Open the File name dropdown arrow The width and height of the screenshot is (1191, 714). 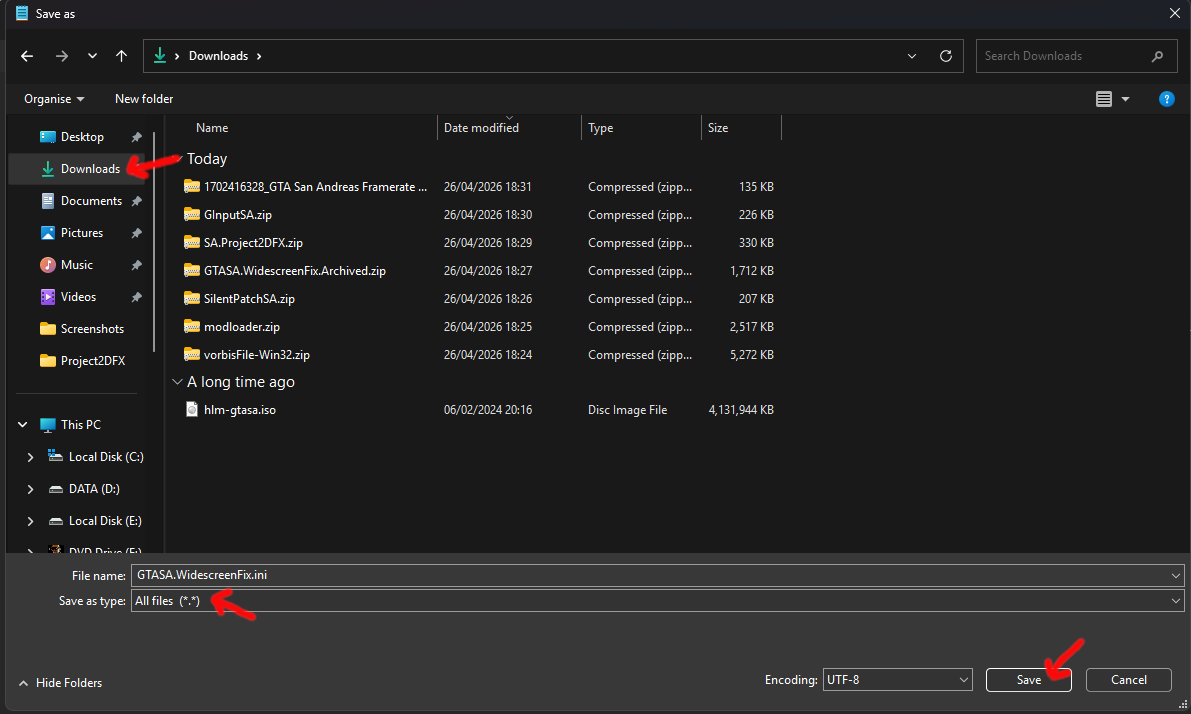pos(1176,575)
